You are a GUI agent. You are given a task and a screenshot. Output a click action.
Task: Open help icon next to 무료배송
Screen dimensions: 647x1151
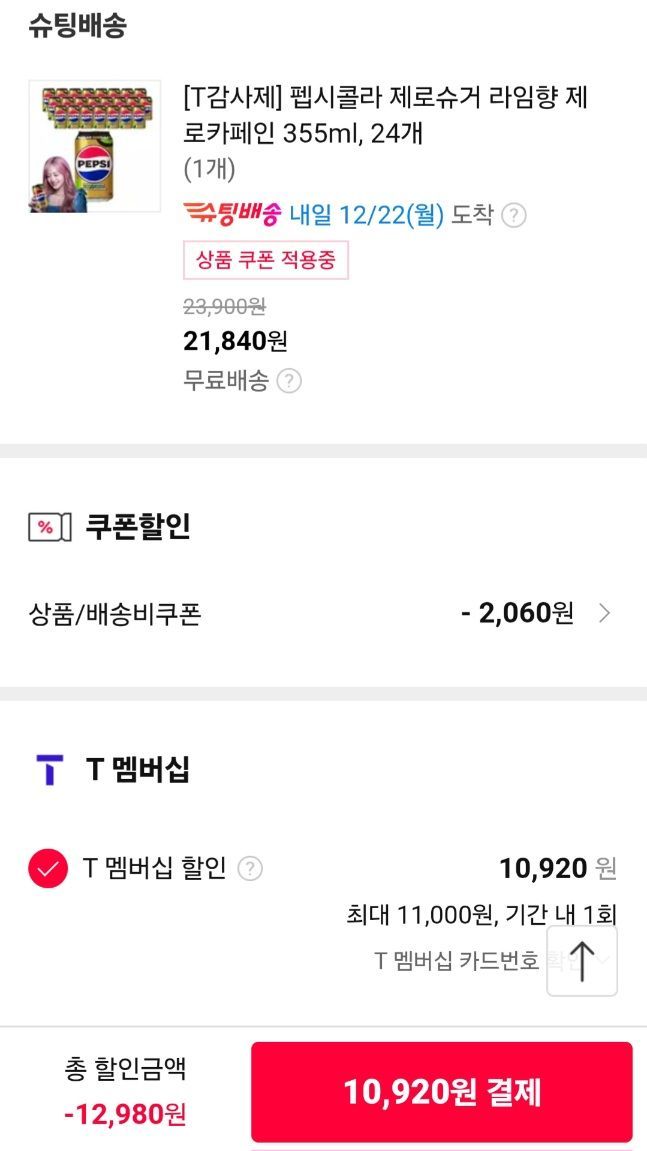pos(289,381)
